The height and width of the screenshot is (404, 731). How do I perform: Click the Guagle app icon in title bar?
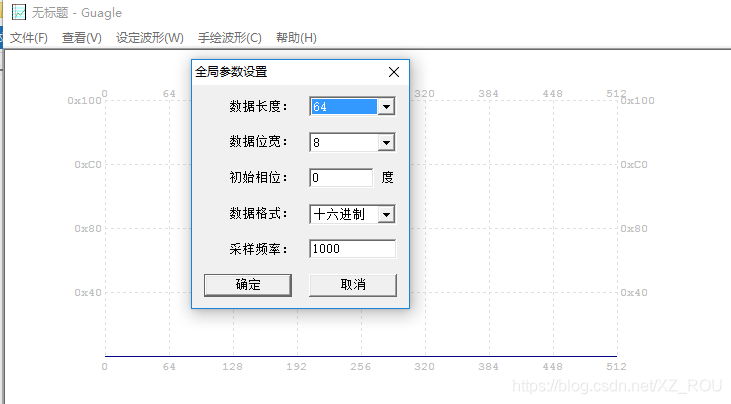(x=19, y=12)
